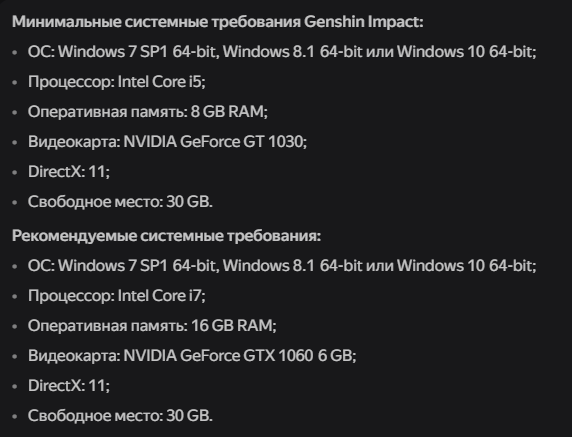Click the bullet before 'Процессор: Intel Core i5'

(x=15, y=82)
